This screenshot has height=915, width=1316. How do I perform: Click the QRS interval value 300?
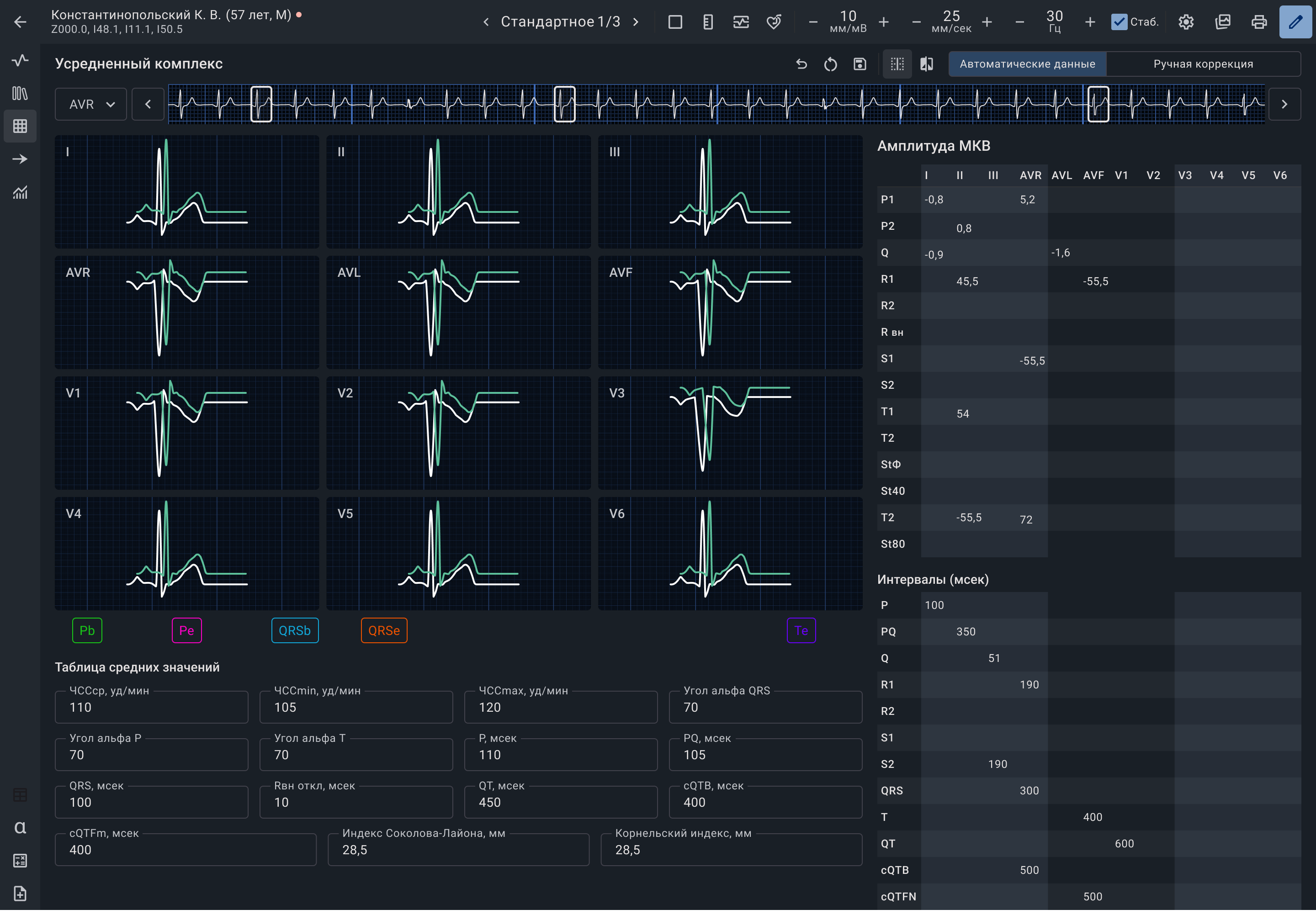click(x=1029, y=791)
